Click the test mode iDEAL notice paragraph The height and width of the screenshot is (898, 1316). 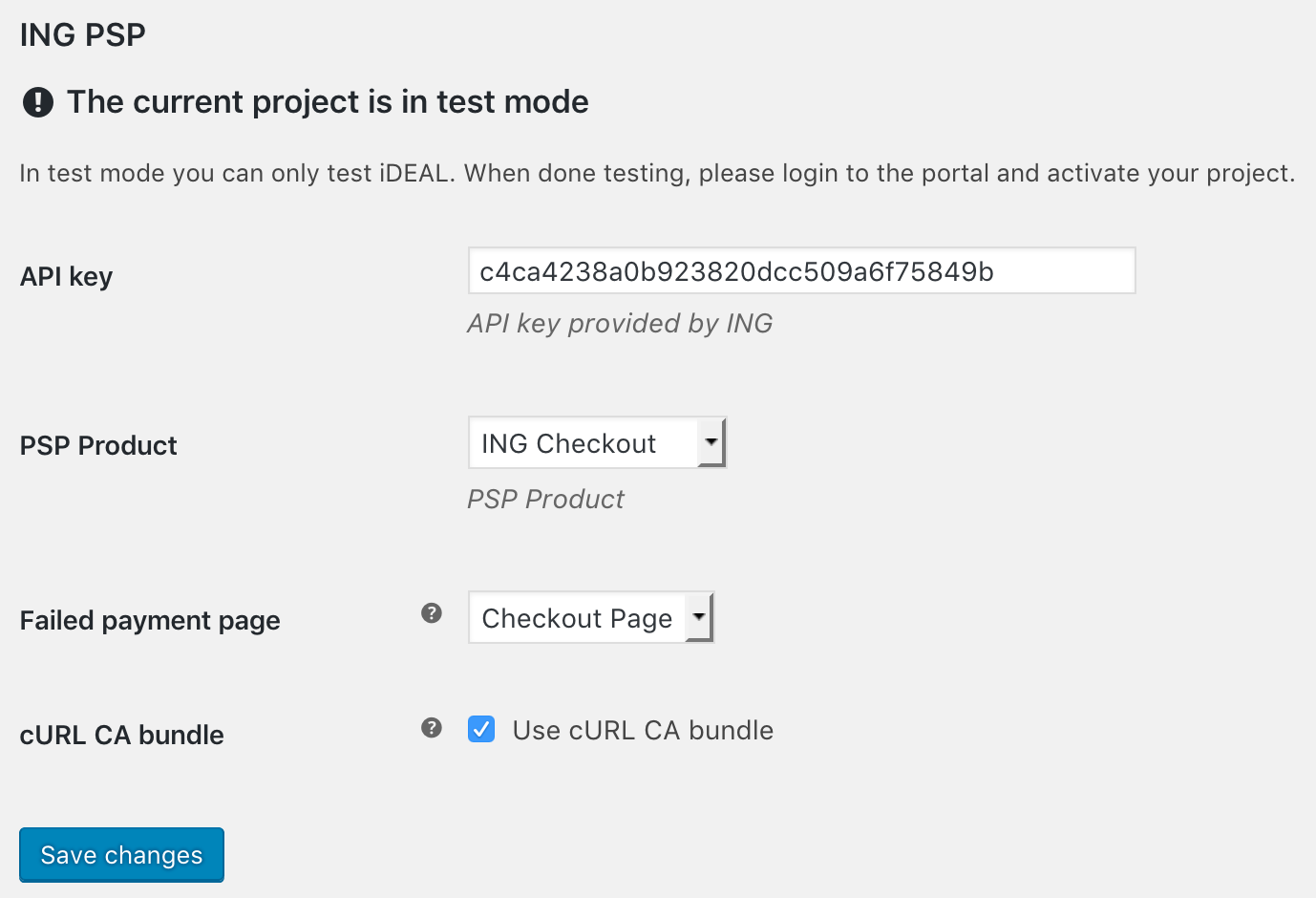coord(657,174)
